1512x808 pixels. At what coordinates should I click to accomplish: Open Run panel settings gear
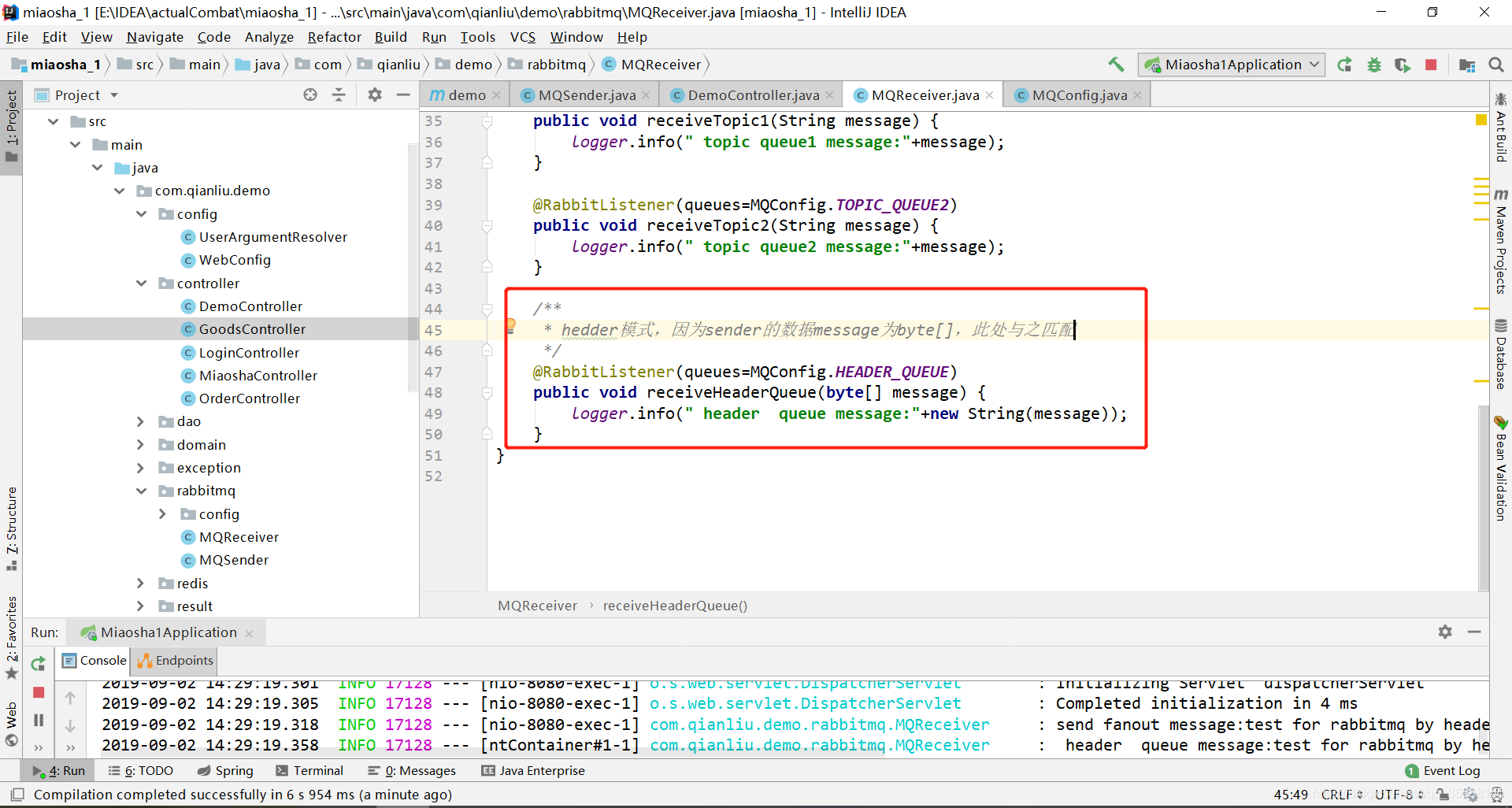pos(1445,632)
